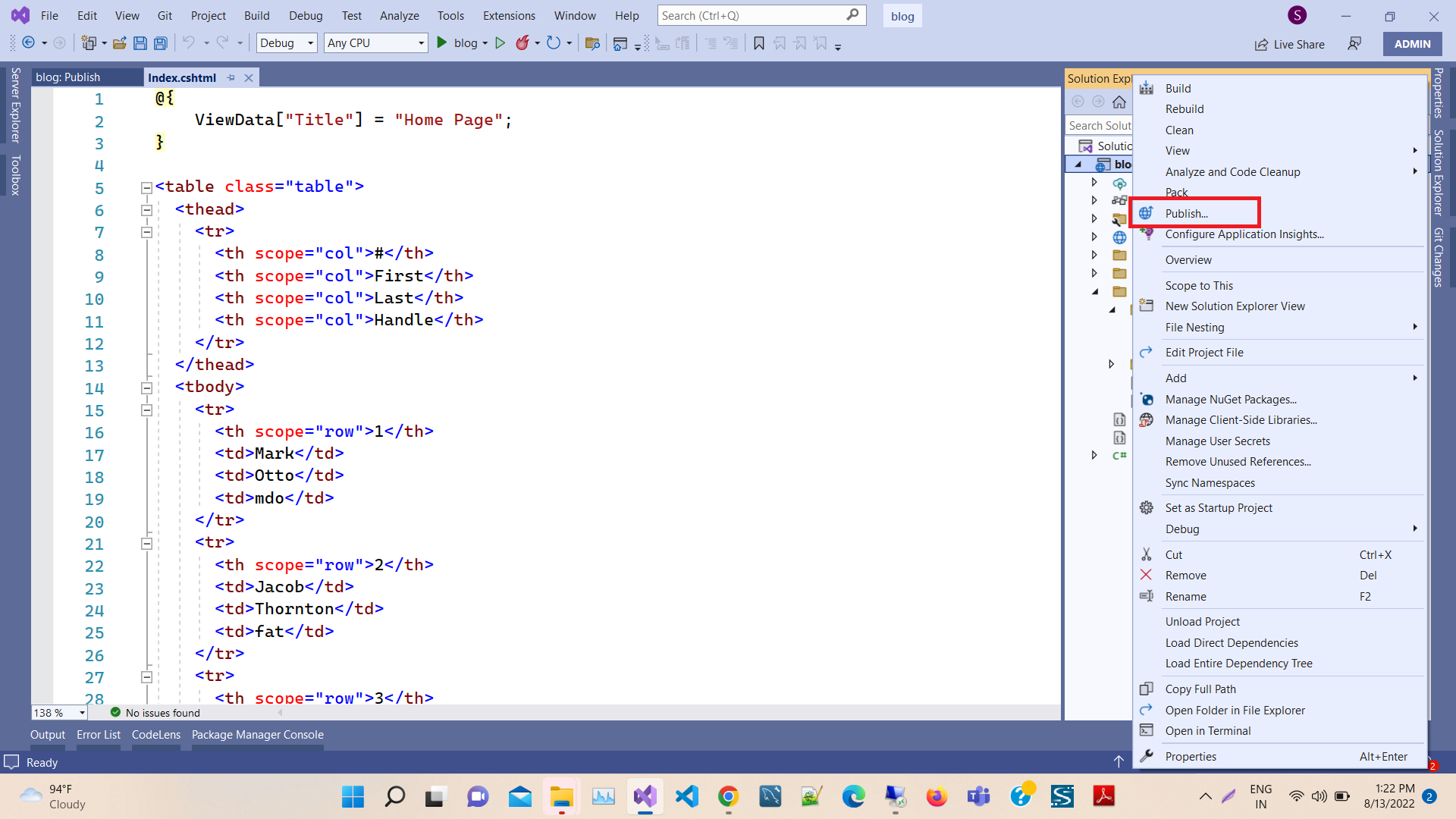Start debugging with the green play icon
Image resolution: width=1456 pixels, height=819 pixels.
click(441, 43)
